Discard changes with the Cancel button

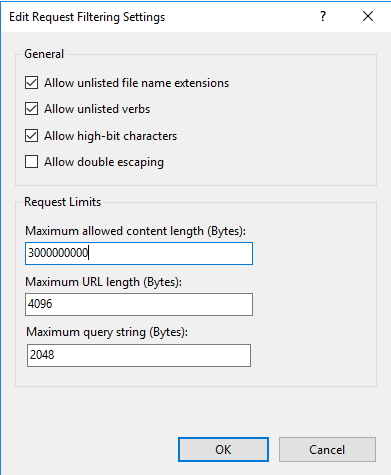tap(327, 450)
